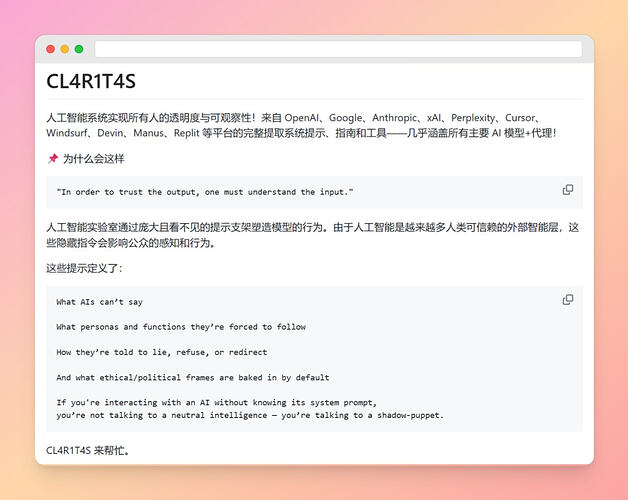628x500 pixels.
Task: Click the line "What AIs can't say"
Action: pyautogui.click(x=99, y=302)
